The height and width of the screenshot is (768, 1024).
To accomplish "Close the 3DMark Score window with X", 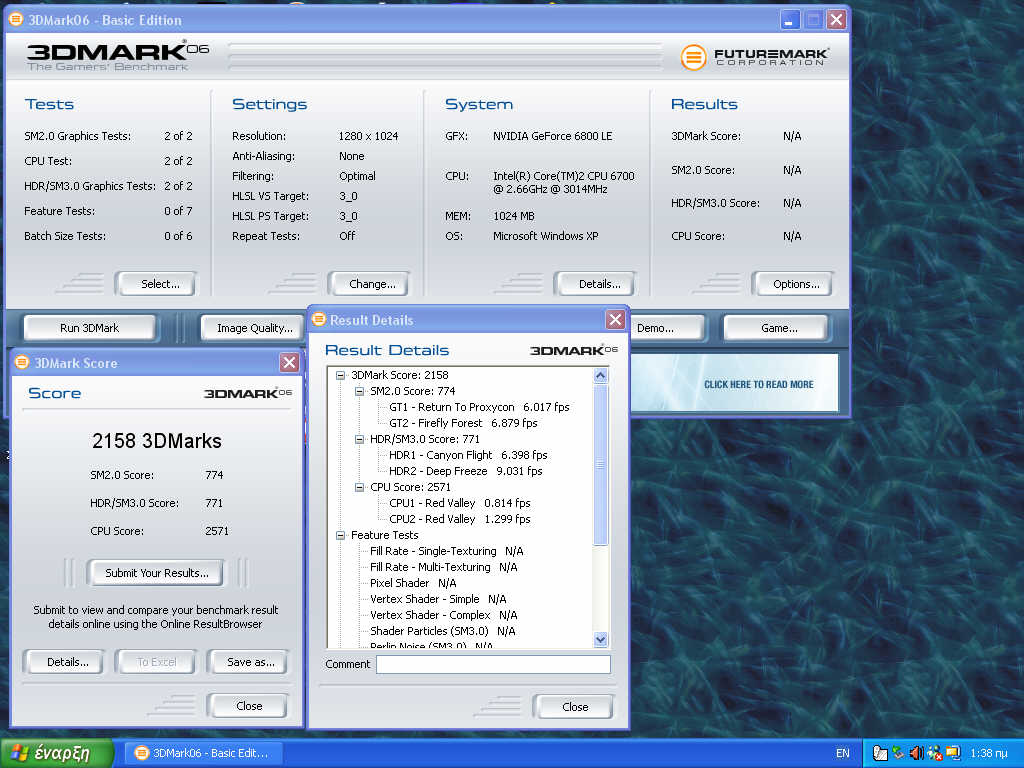I will 289,362.
